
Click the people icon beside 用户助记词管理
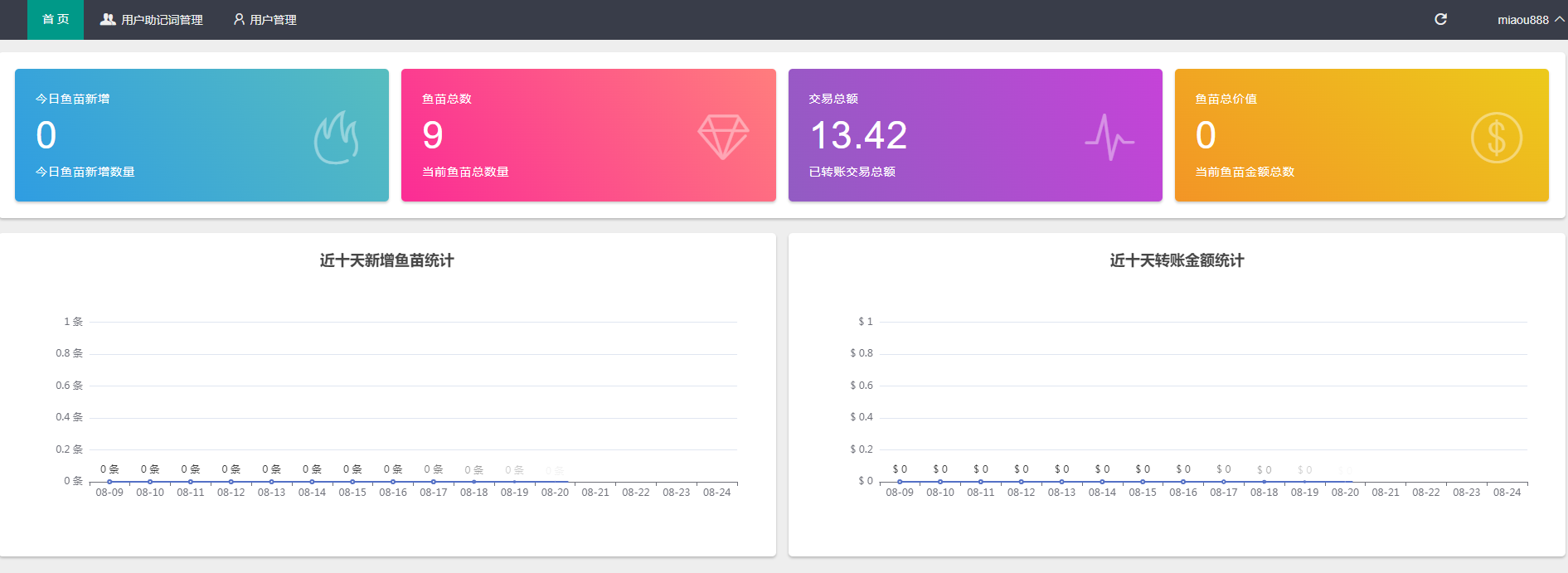point(108,19)
